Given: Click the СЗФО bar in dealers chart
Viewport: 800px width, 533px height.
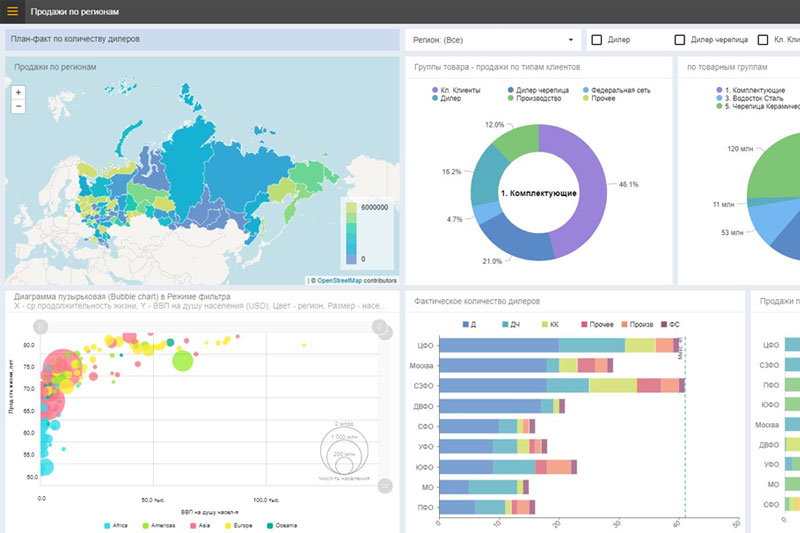Looking at the screenshot, I should click(562, 386).
